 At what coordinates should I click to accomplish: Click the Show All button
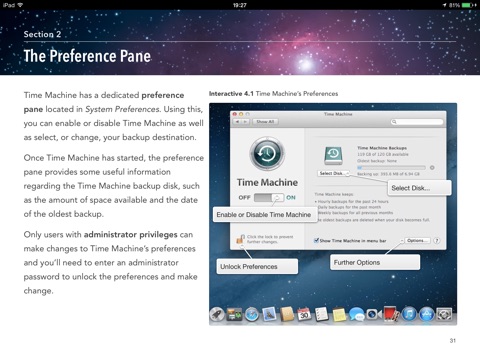(x=265, y=122)
